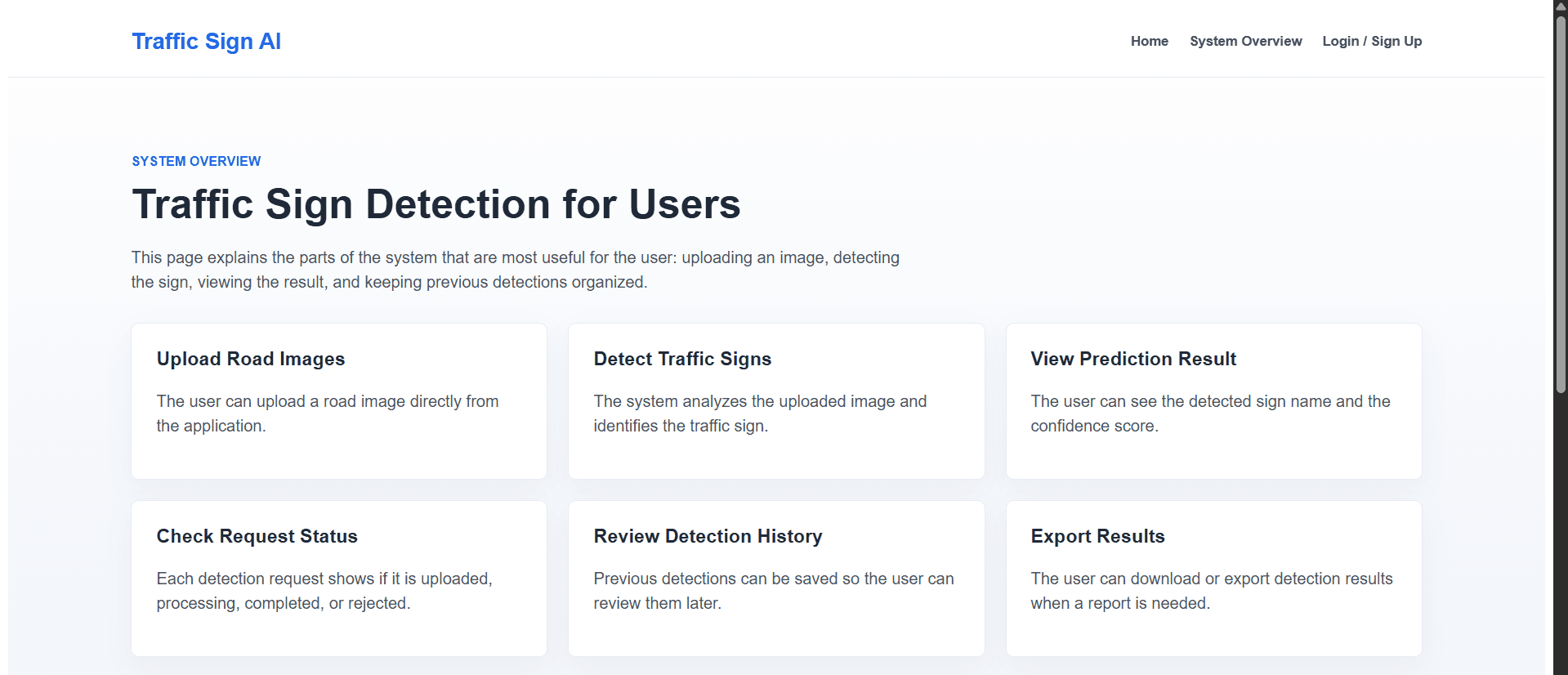
Task: Click the Export Results card title
Action: [x=1097, y=536]
